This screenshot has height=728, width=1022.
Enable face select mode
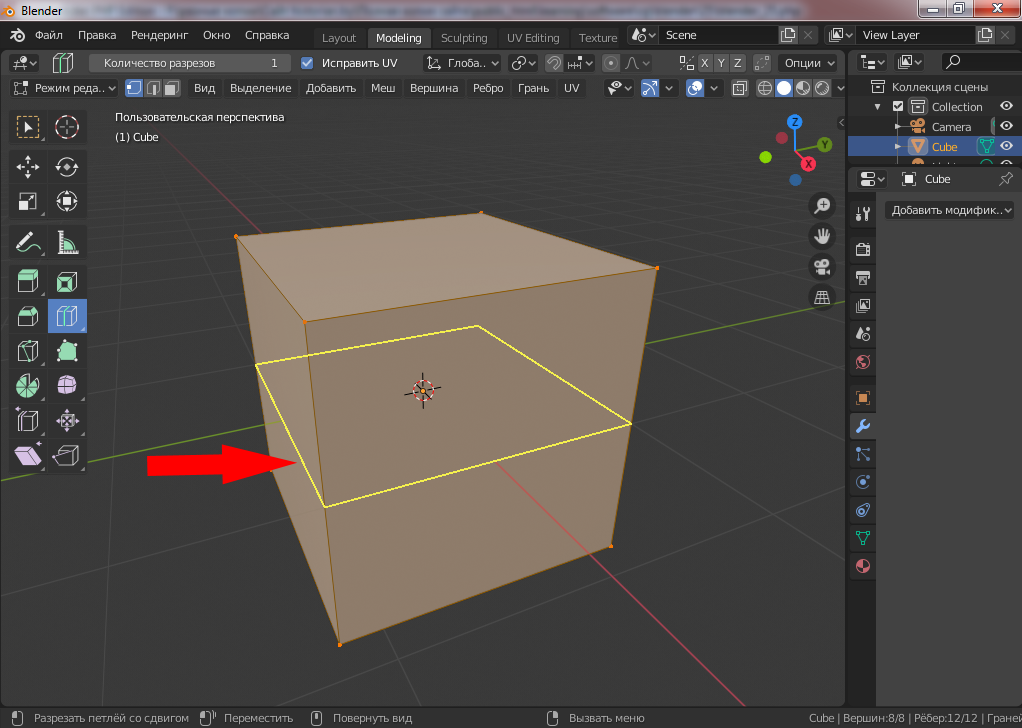pos(171,88)
